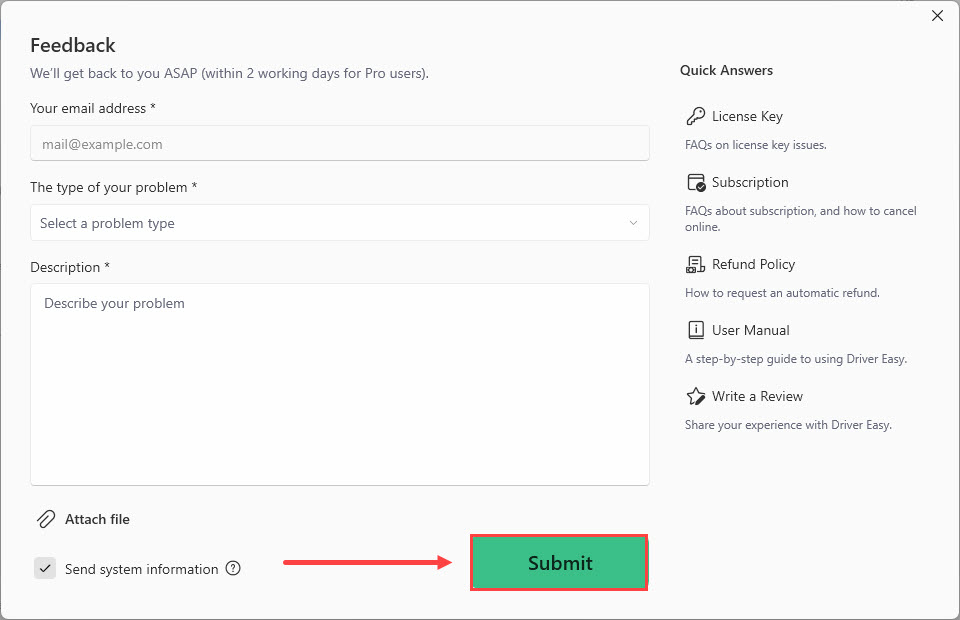Open the User Manual link
The image size is (960, 620).
(750, 330)
